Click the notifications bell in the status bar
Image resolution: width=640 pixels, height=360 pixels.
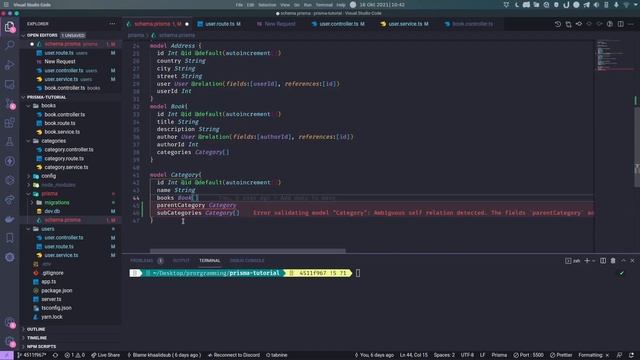click(631, 355)
